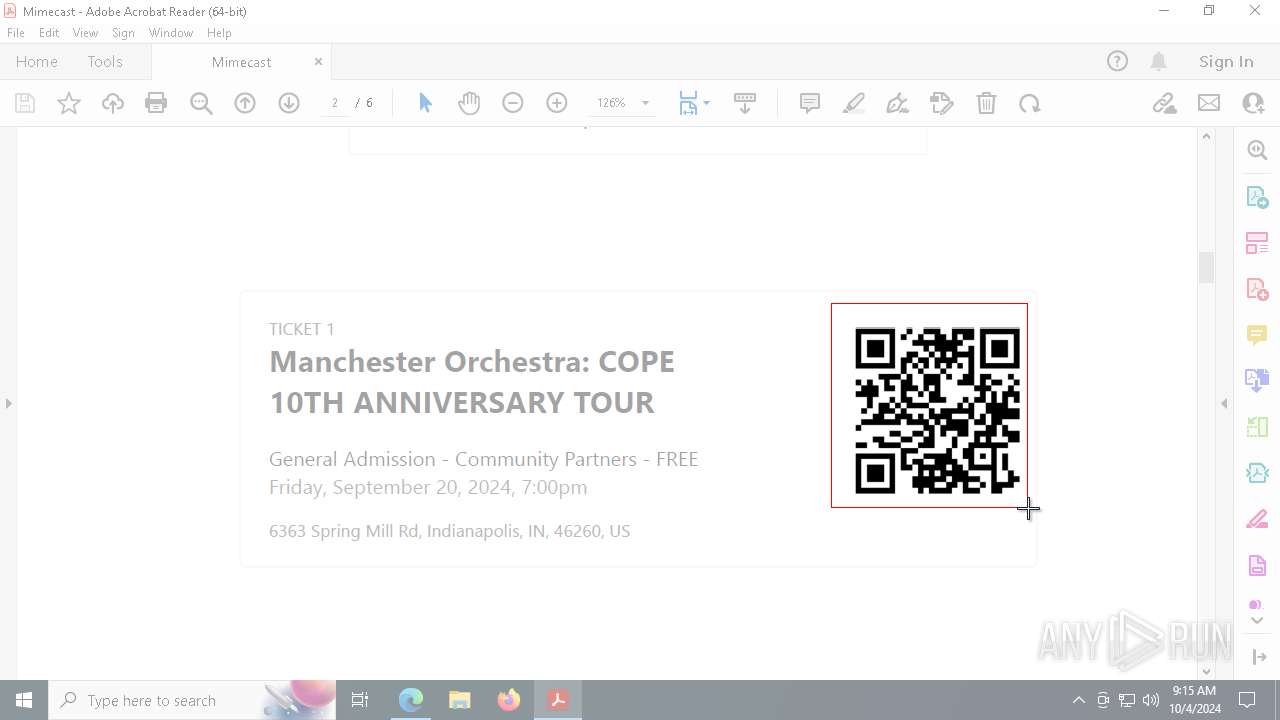Switch to the Tools tab
This screenshot has height=720, width=1280.
(105, 62)
